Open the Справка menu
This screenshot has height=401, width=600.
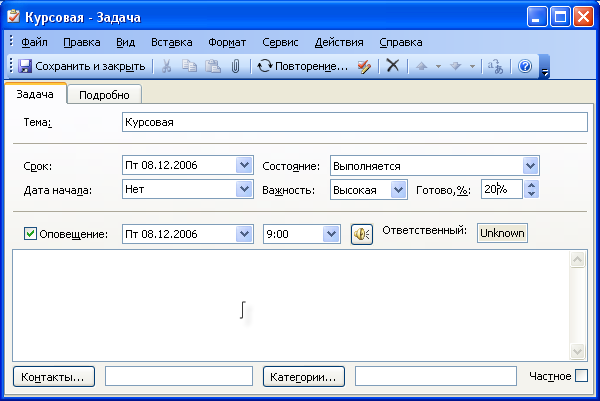[401, 42]
